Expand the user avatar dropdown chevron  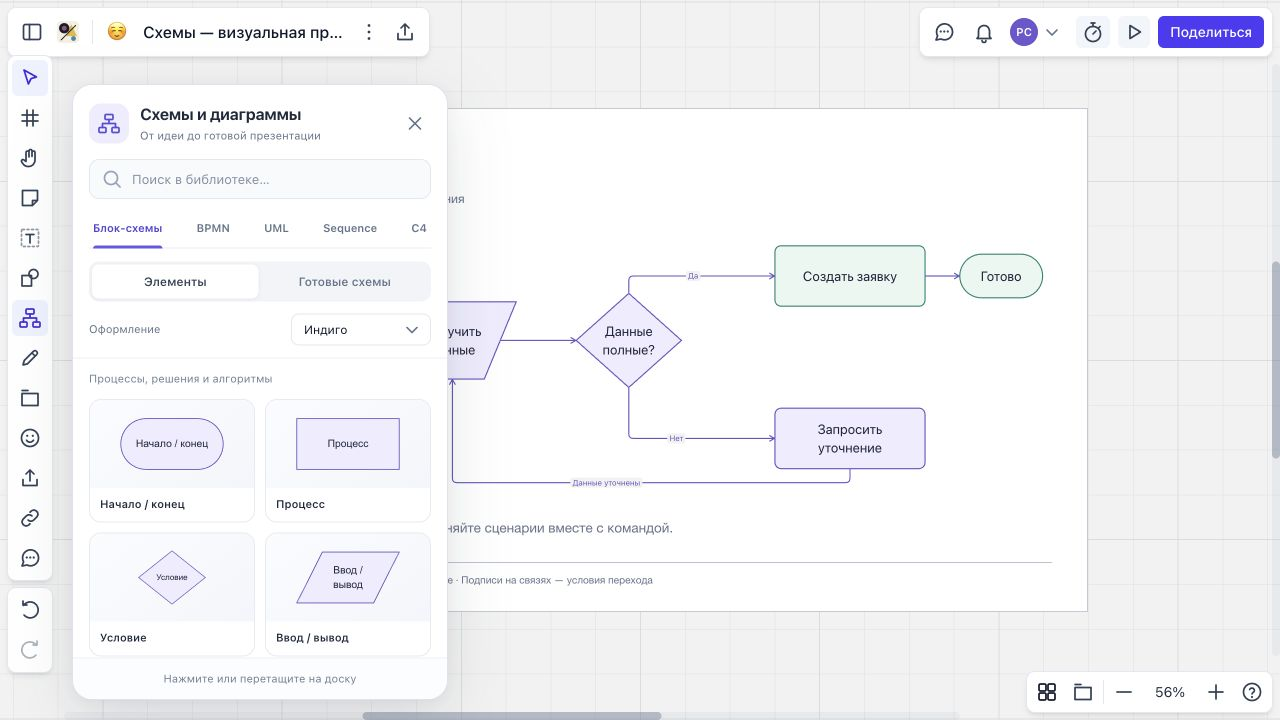pyautogui.click(x=1052, y=32)
